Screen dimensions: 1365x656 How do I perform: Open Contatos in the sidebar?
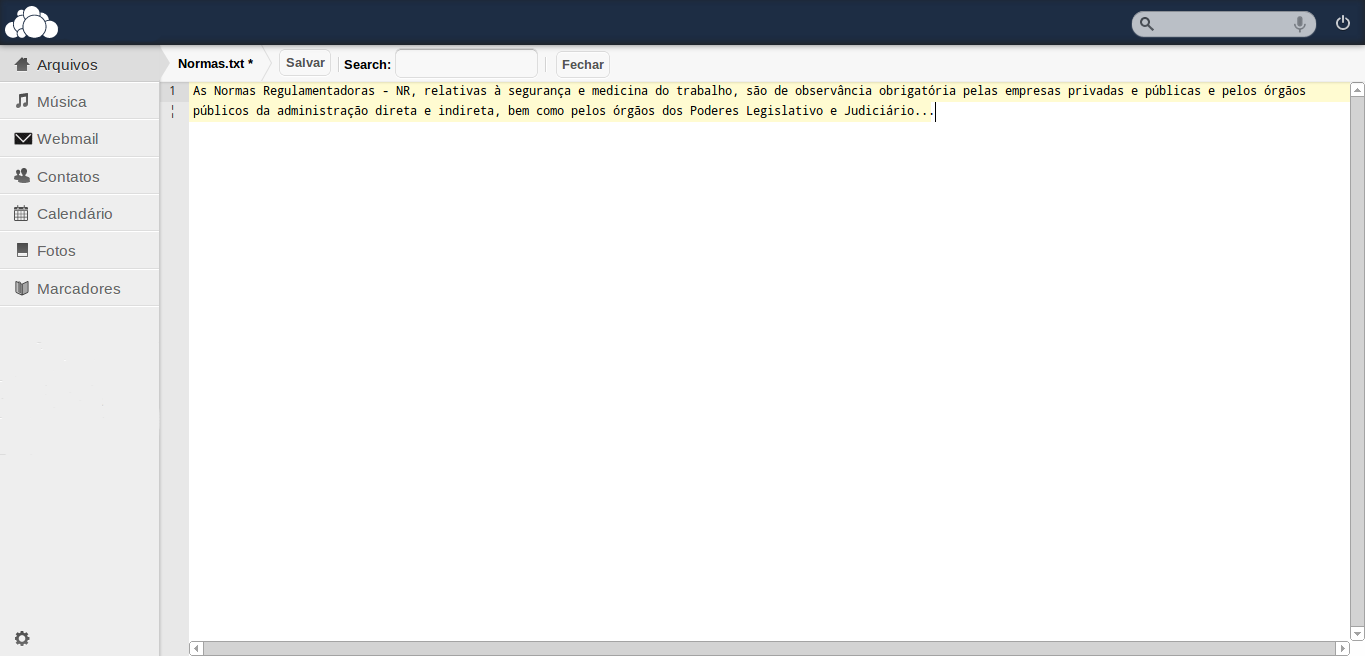click(x=80, y=176)
